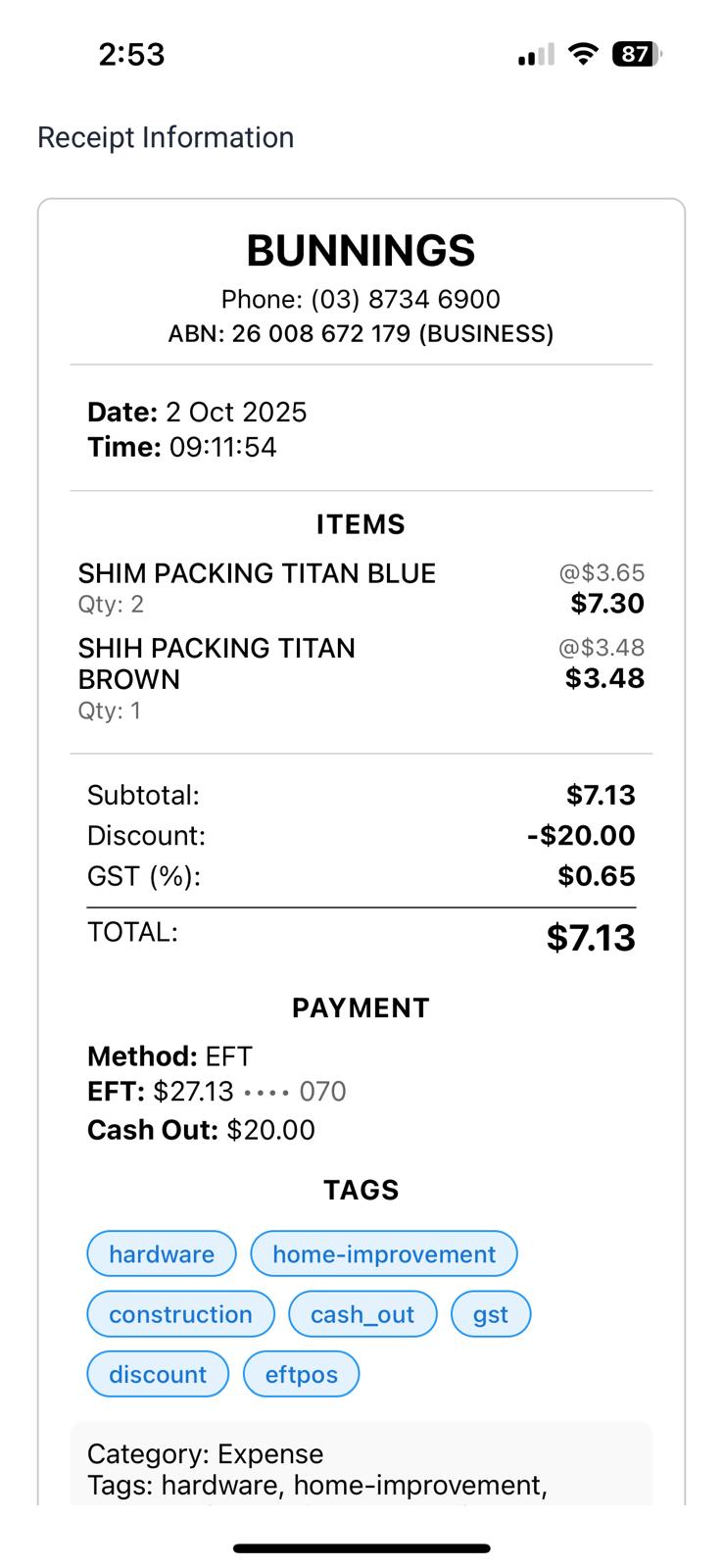Screen dimensions: 723x1568
Task: Tap the -$20.00 discount amount
Action: click(581, 836)
